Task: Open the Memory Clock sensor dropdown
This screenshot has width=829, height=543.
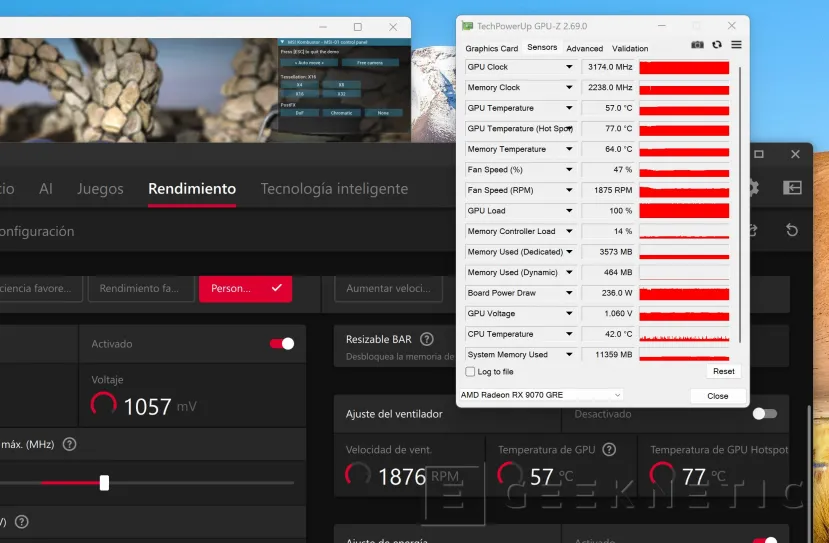Action: 569,88
